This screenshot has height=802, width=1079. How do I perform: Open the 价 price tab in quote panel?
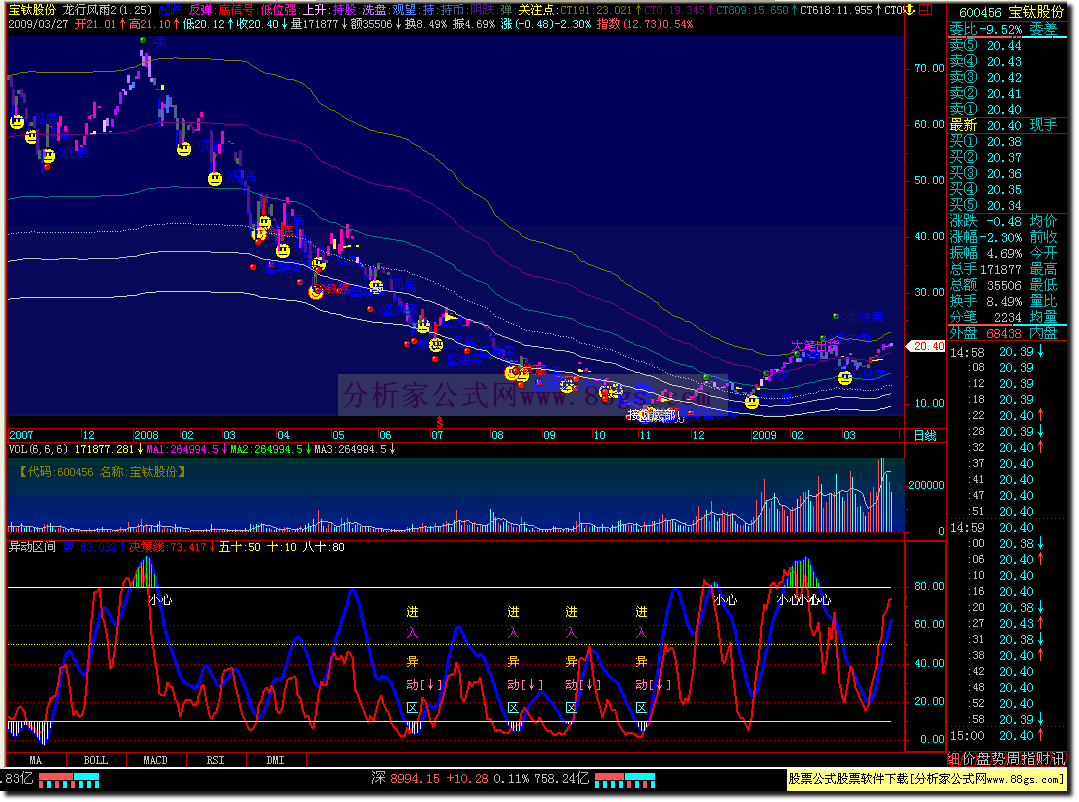(968, 759)
